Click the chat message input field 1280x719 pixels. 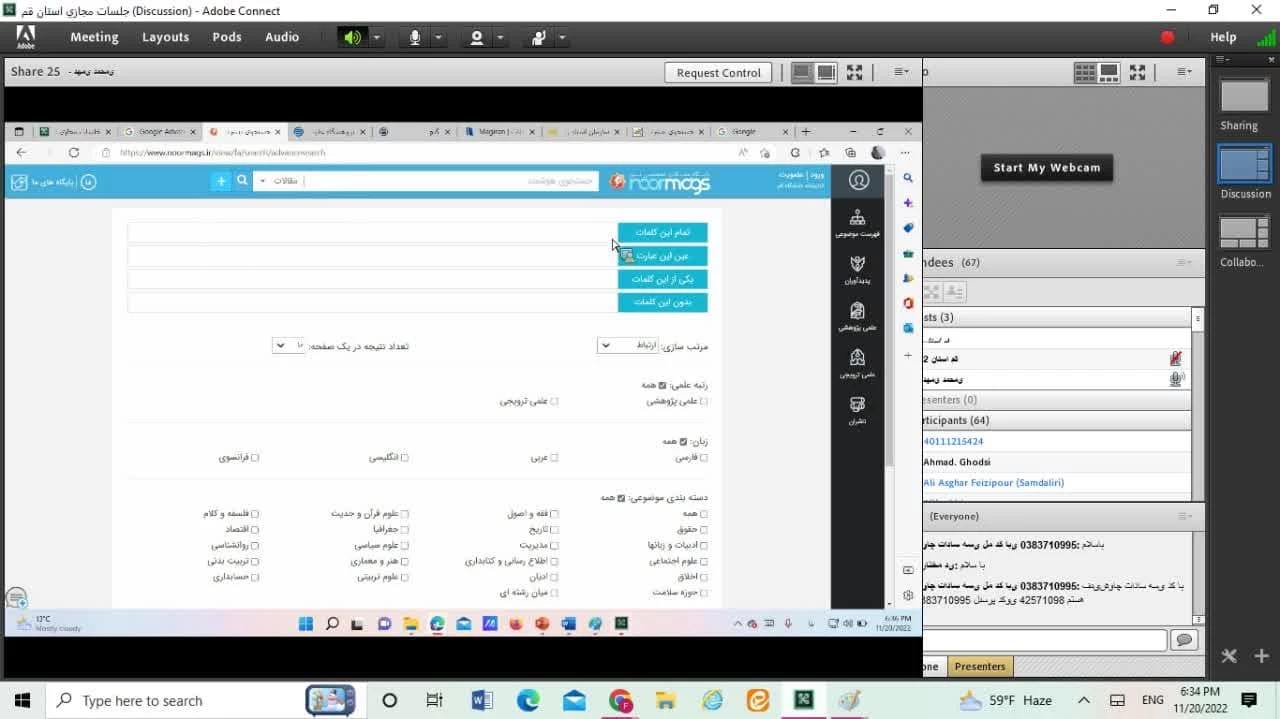pyautogui.click(x=1045, y=640)
